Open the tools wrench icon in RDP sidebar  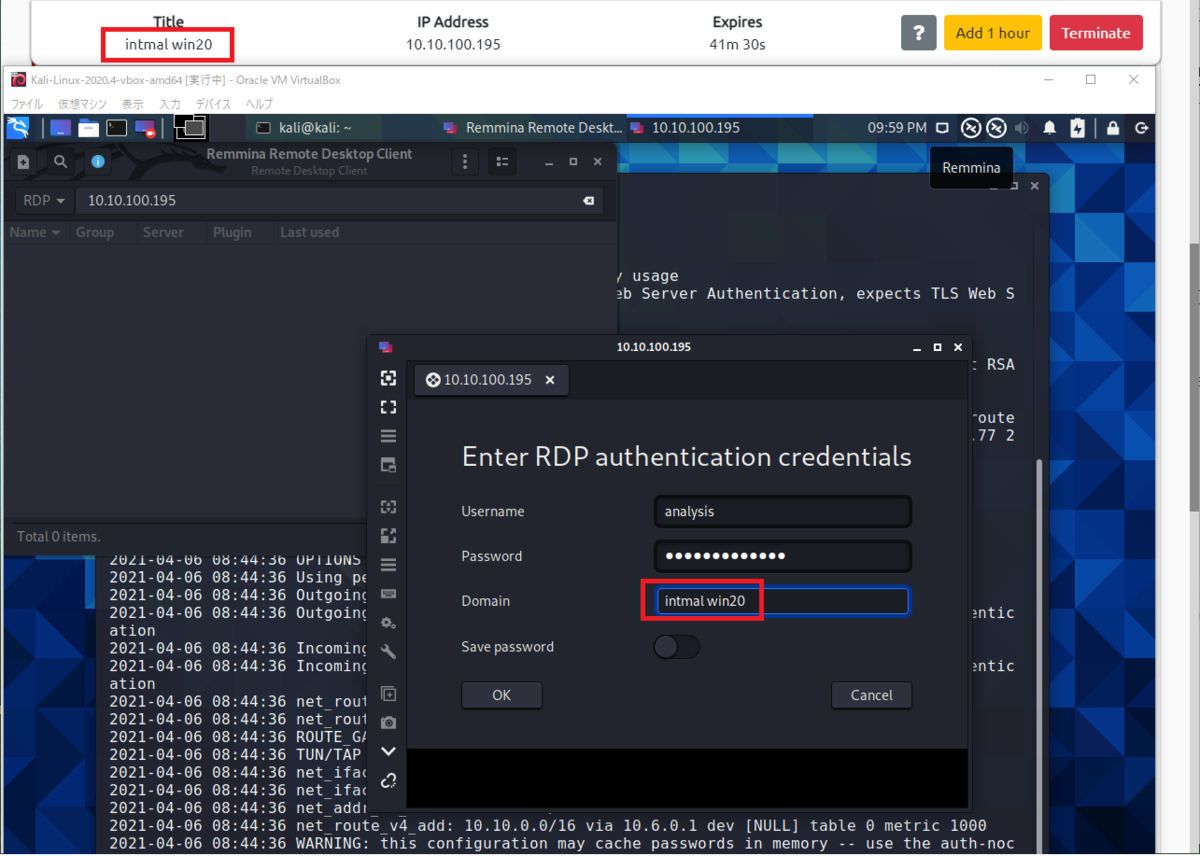point(389,652)
